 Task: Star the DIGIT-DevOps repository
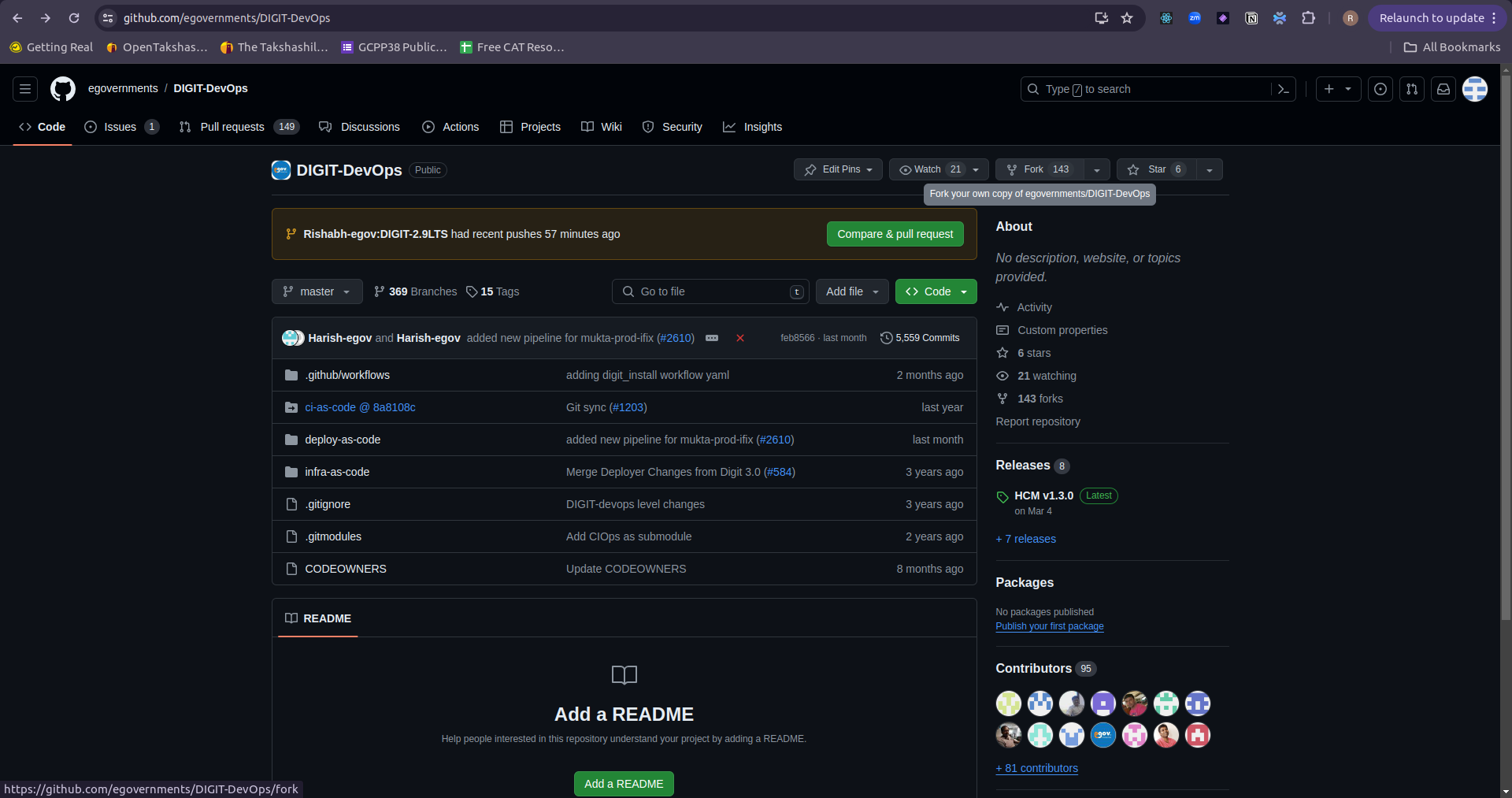[1156, 169]
